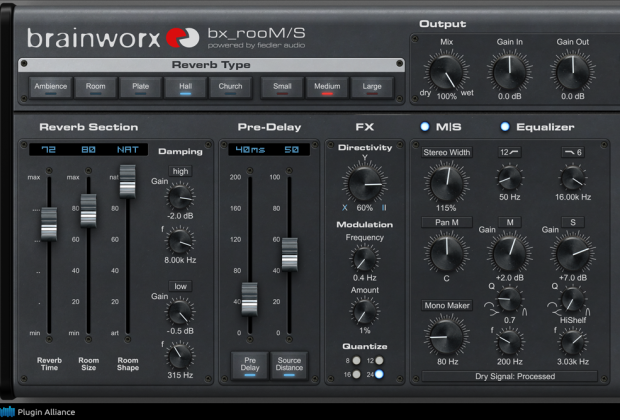Click the M channel label box
Image resolution: width=620 pixels, height=420 pixels.
coord(509,223)
